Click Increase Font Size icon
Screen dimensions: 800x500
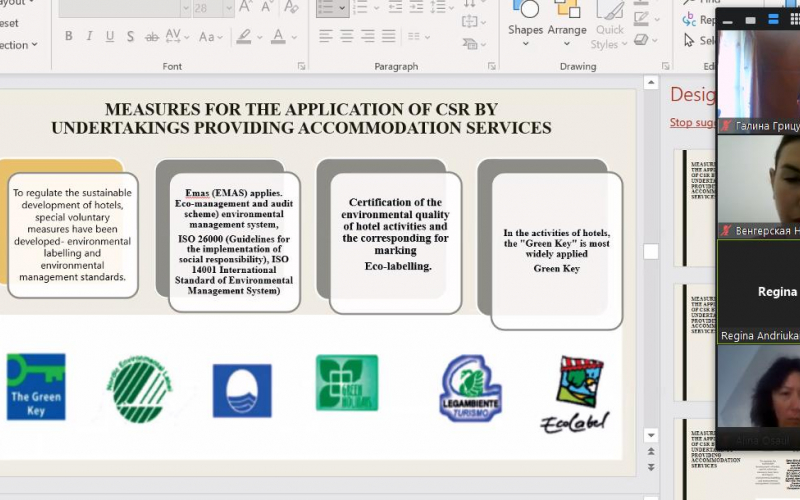coord(245,7)
